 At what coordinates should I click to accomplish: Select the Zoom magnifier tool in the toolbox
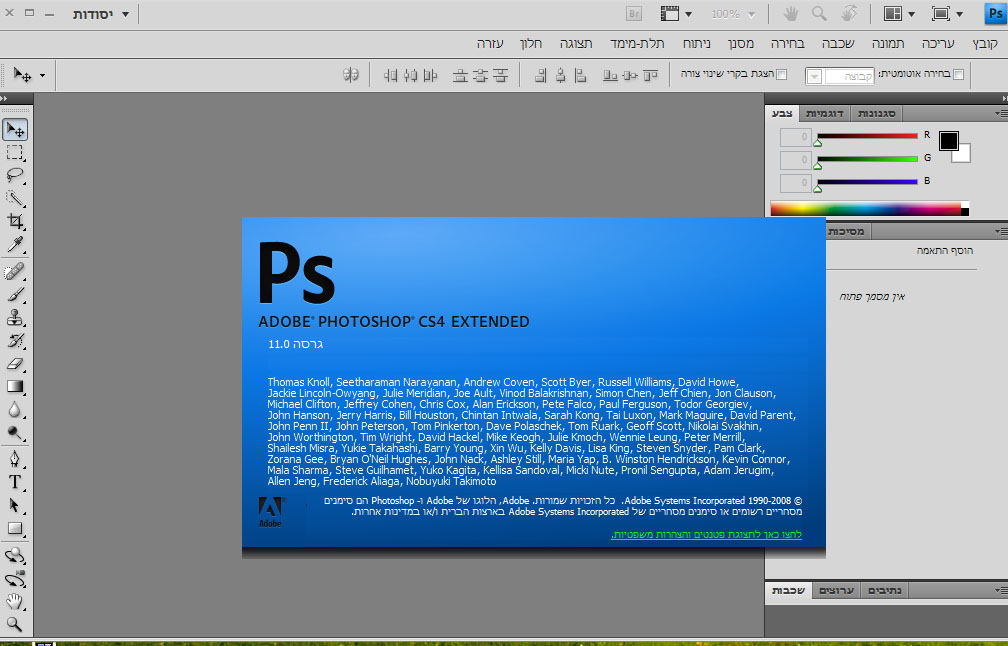(x=15, y=624)
